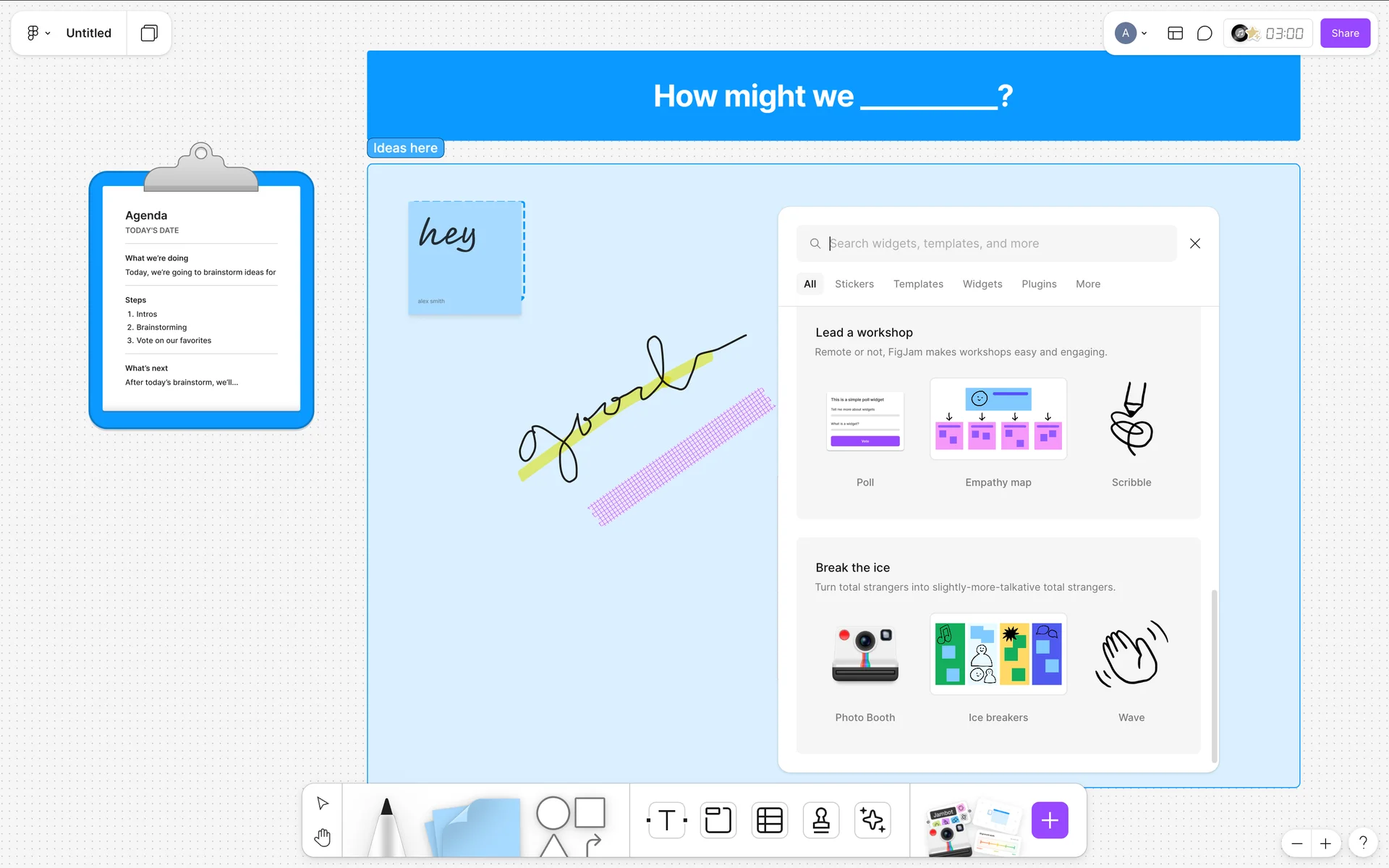The width and height of the screenshot is (1389, 868).
Task: Start the 03:00 timer
Action: tap(1283, 33)
